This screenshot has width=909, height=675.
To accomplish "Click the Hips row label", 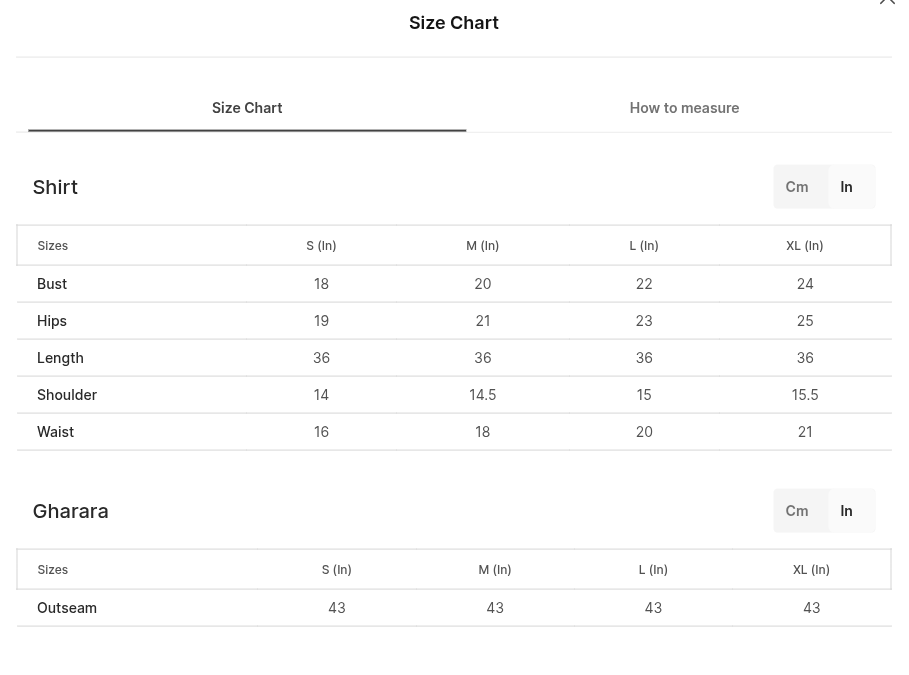I will click(52, 321).
